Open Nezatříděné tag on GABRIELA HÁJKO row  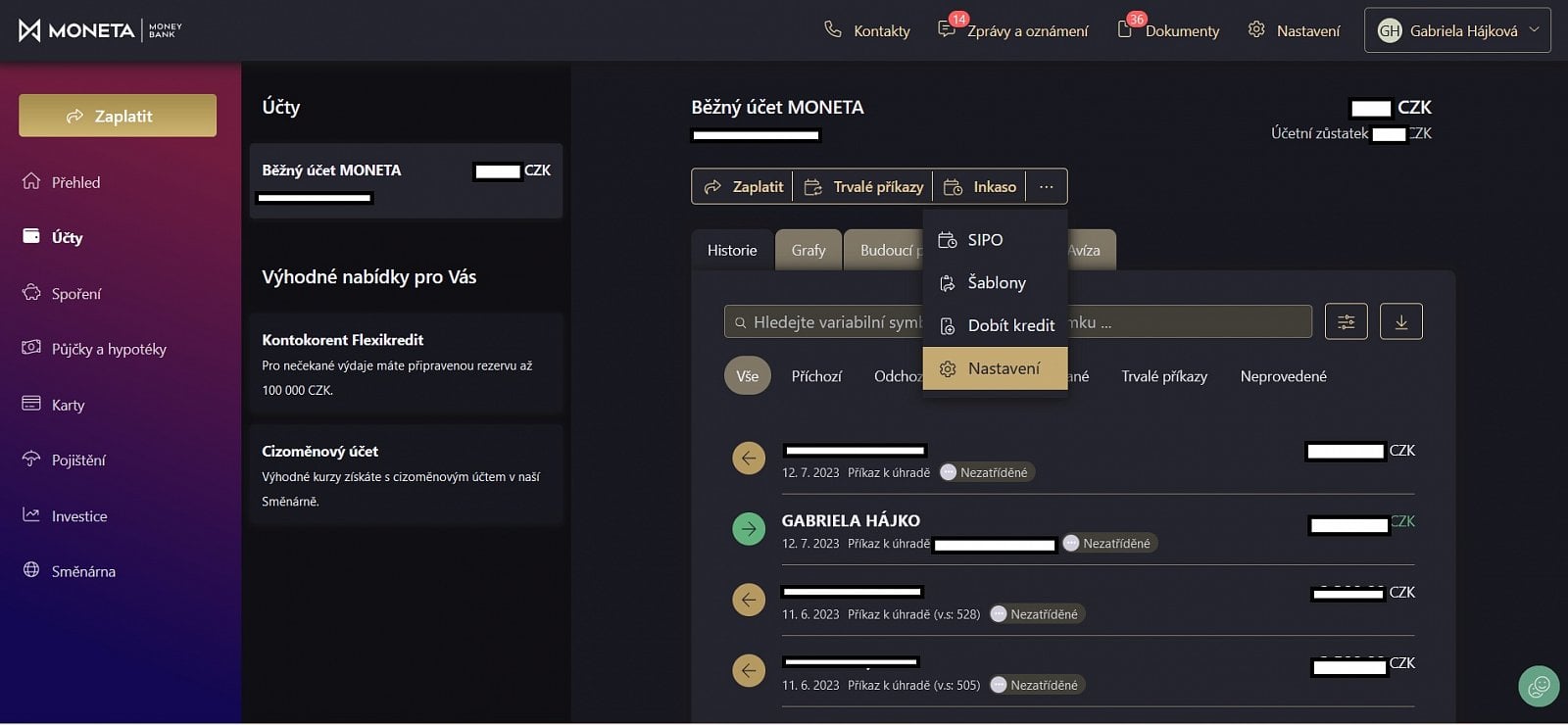click(1109, 543)
